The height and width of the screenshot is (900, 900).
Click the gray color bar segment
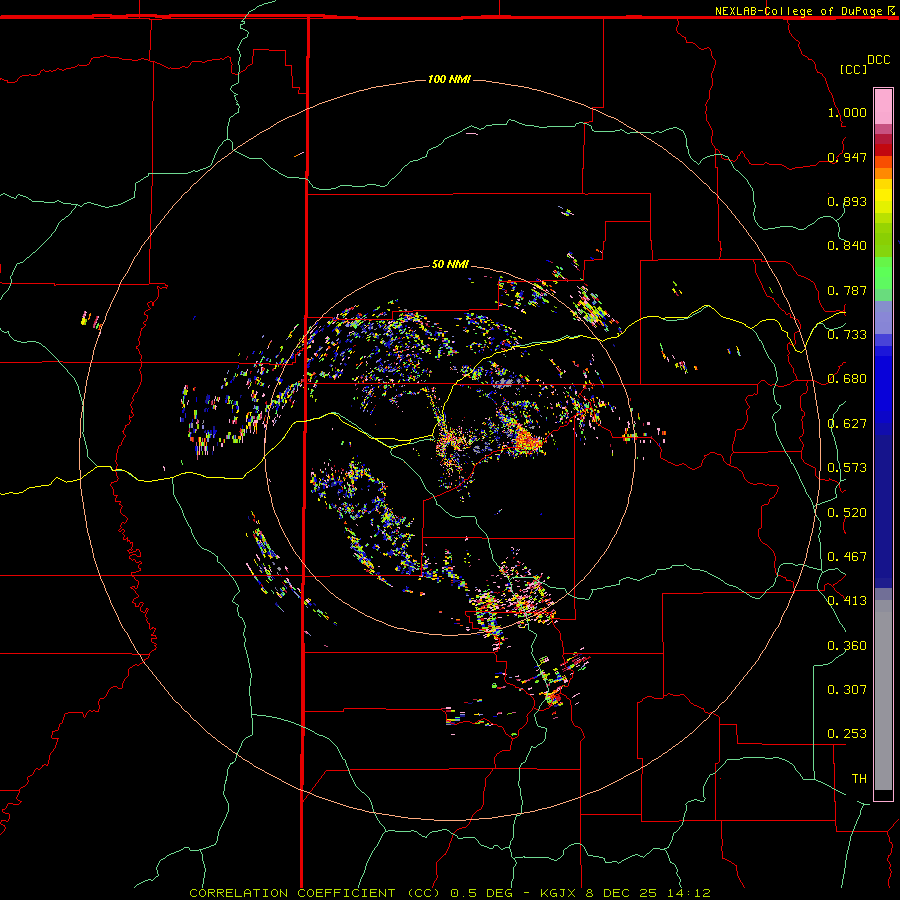(x=883, y=695)
